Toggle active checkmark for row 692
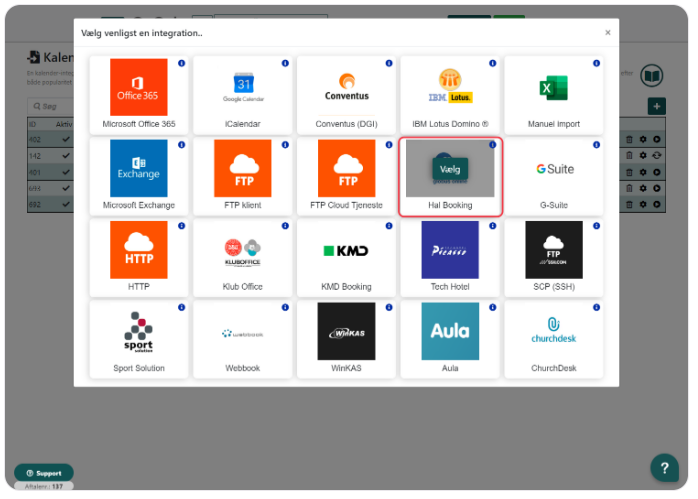The height and width of the screenshot is (499, 698). (66, 204)
